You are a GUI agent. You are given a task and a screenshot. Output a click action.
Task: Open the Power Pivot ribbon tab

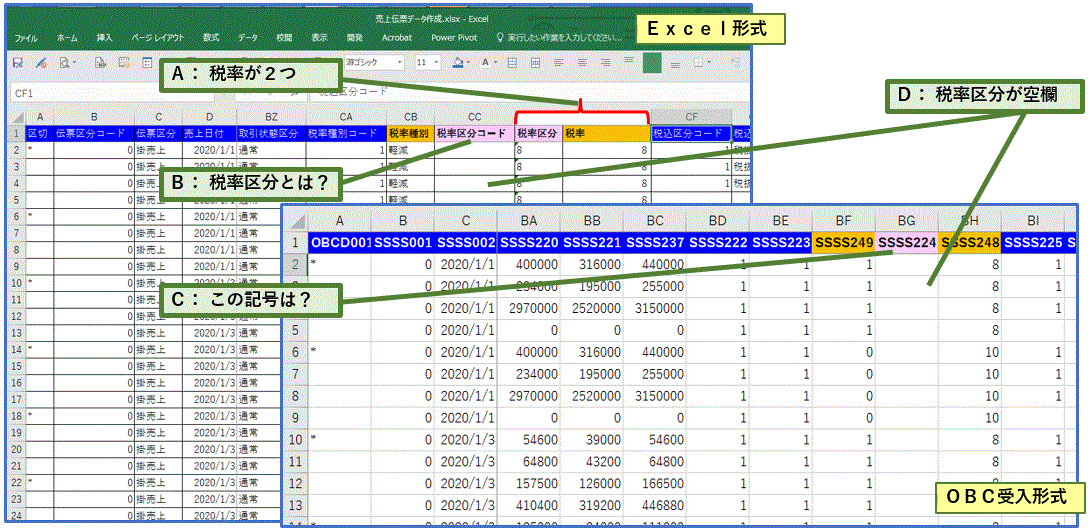(455, 37)
